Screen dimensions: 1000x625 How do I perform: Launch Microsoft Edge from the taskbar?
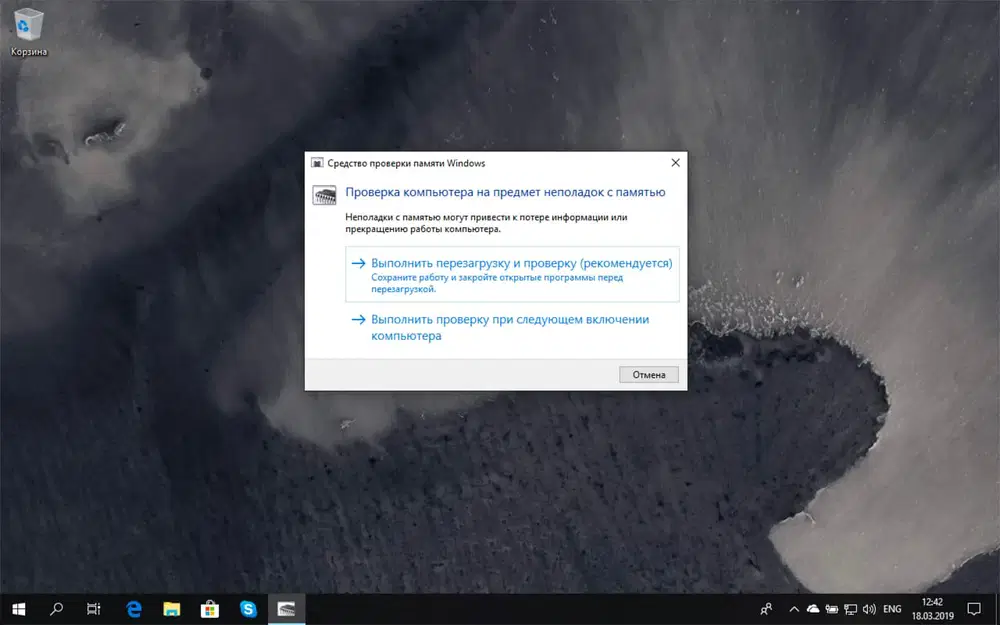click(134, 609)
